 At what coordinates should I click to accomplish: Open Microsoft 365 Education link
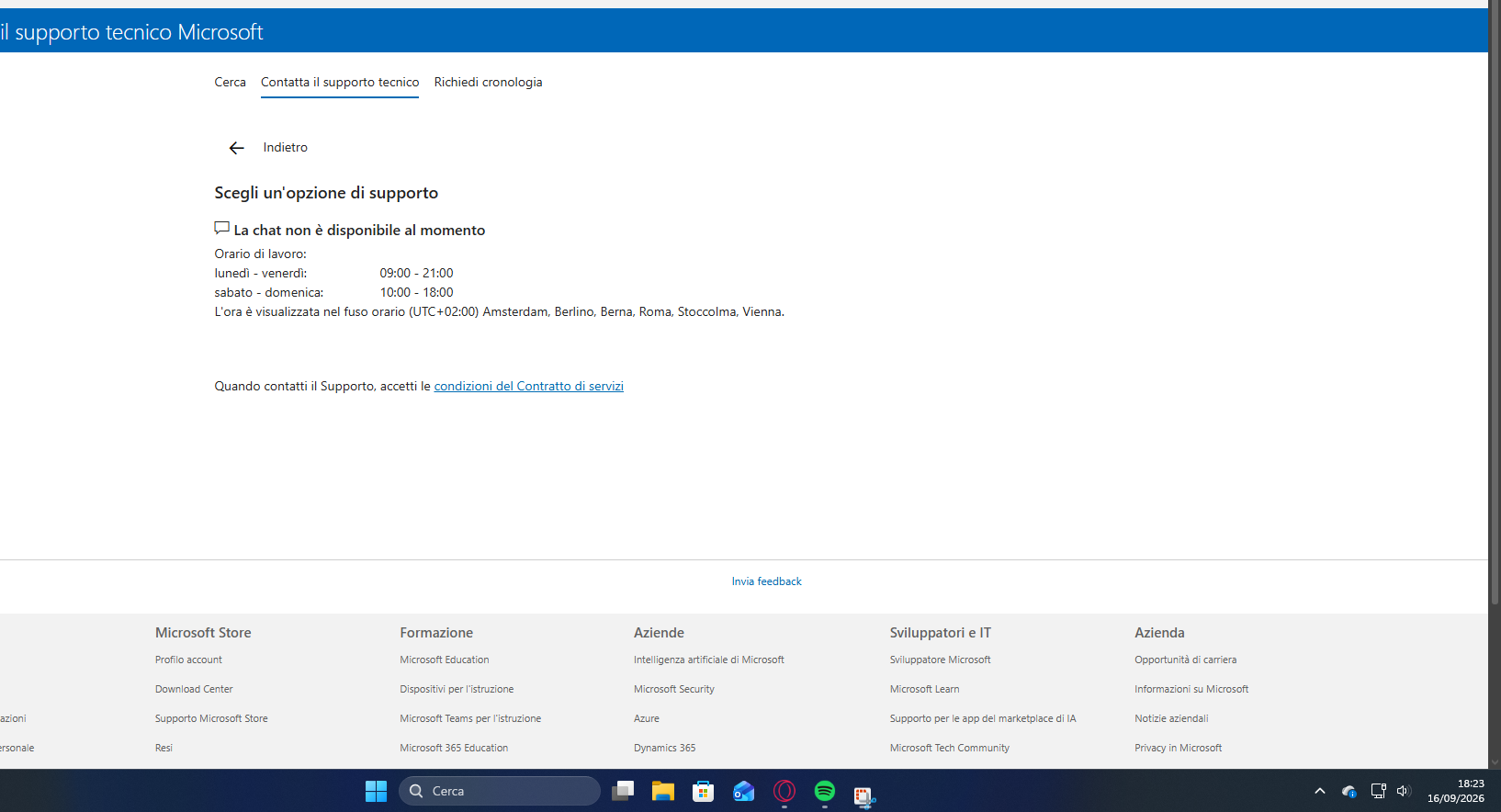[454, 748]
